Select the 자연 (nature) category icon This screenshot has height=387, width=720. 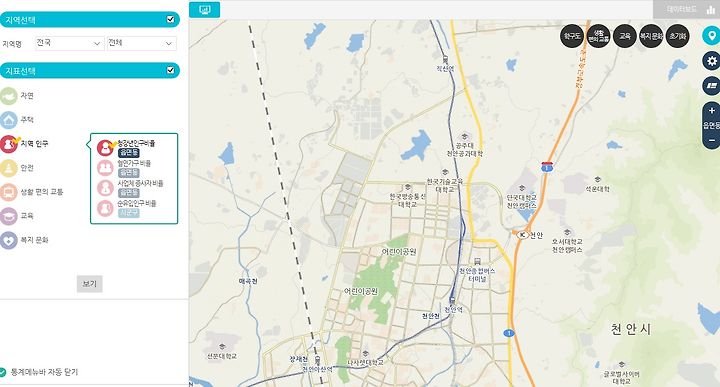pyautogui.click(x=8, y=96)
